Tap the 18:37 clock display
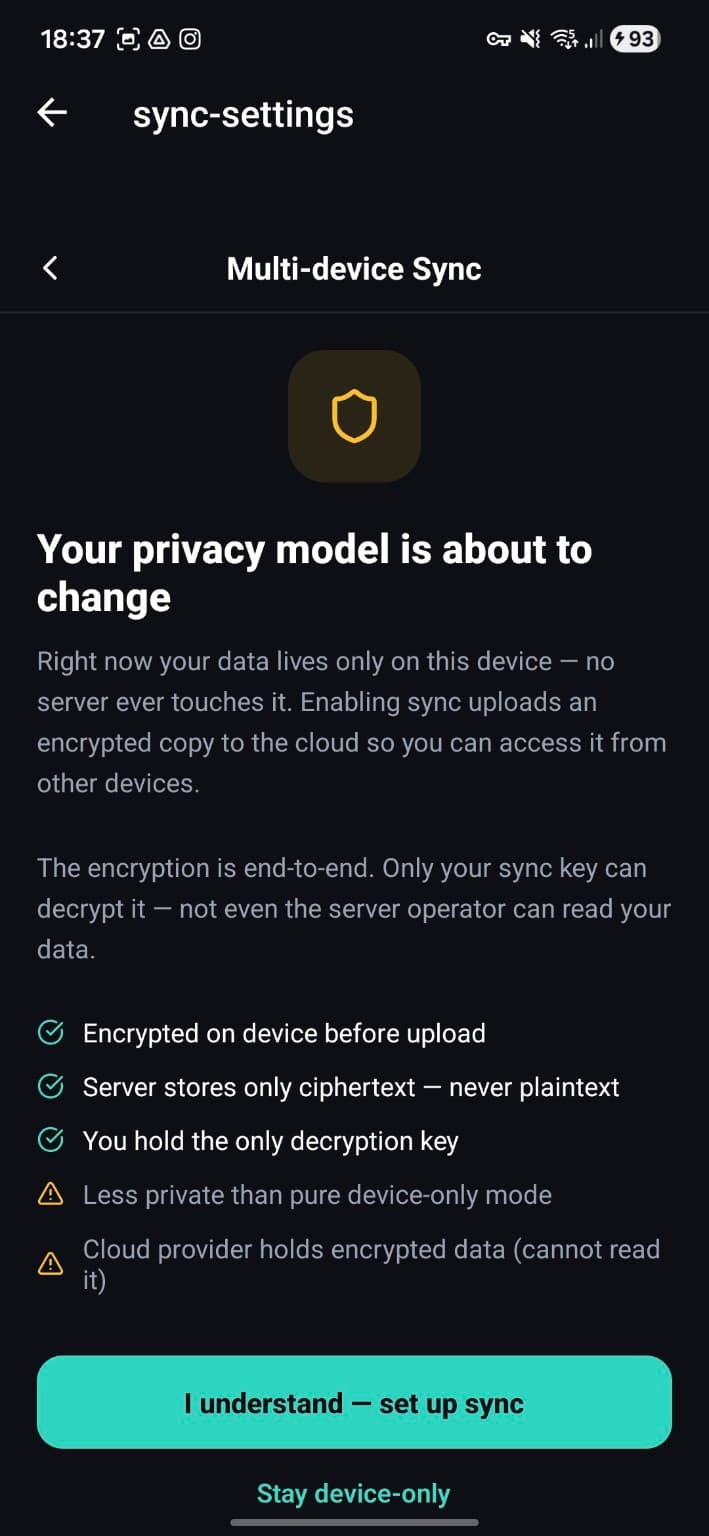709x1536 pixels. tap(70, 38)
